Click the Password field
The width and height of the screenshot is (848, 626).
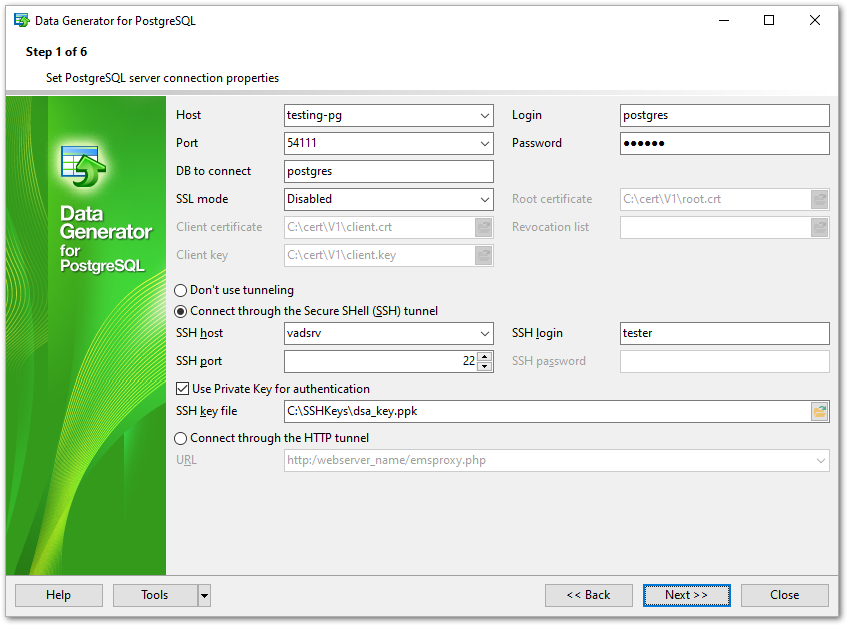point(724,143)
